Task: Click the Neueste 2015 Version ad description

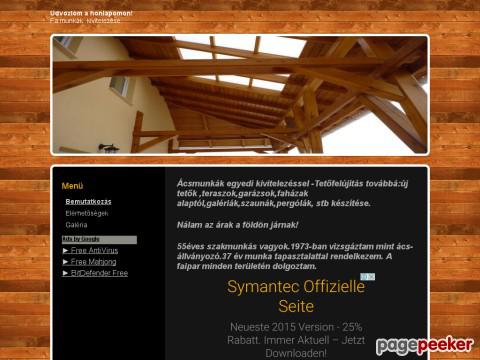Action: [x=296, y=340]
